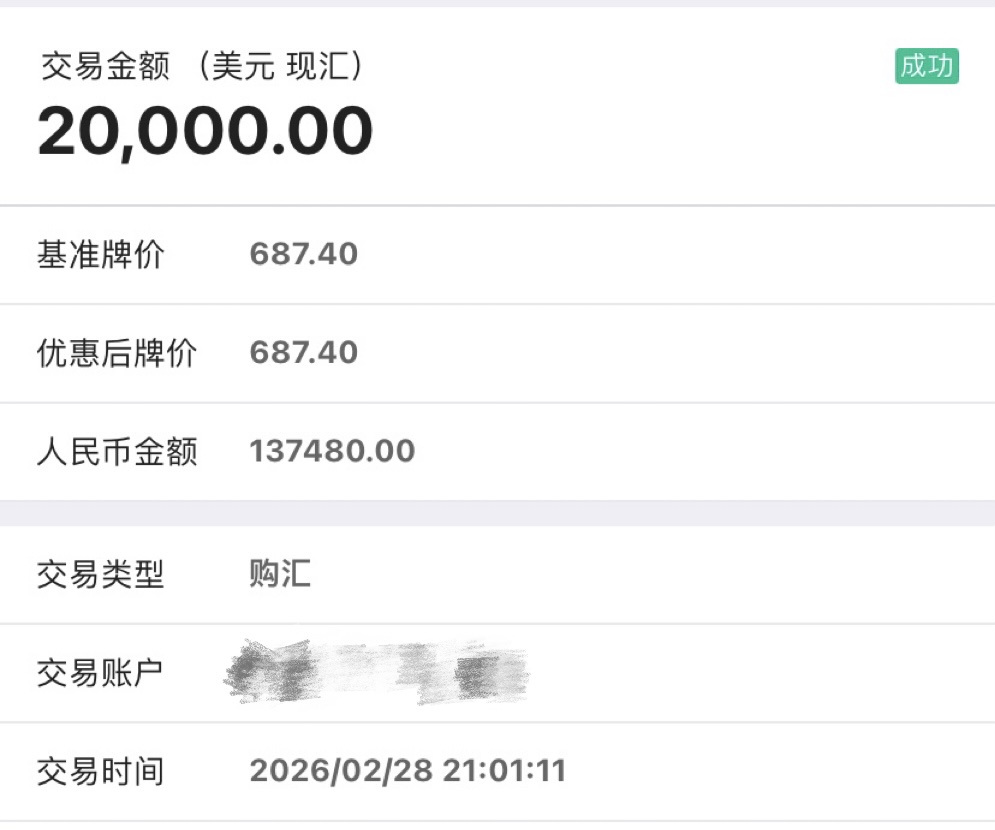
Task: Tap the gray band above 交易类型
Action: coord(497,513)
